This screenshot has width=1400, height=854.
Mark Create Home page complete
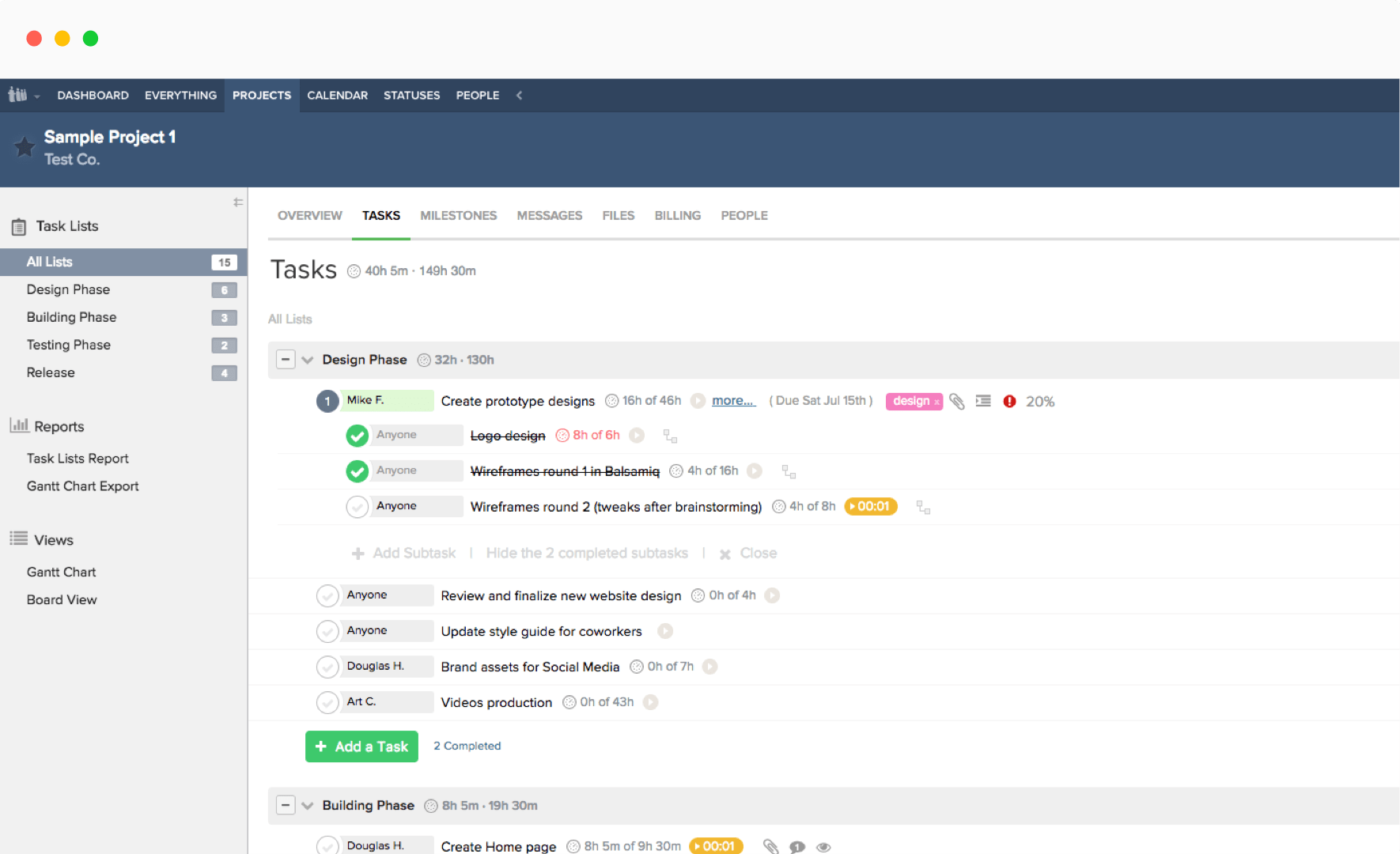(x=327, y=845)
